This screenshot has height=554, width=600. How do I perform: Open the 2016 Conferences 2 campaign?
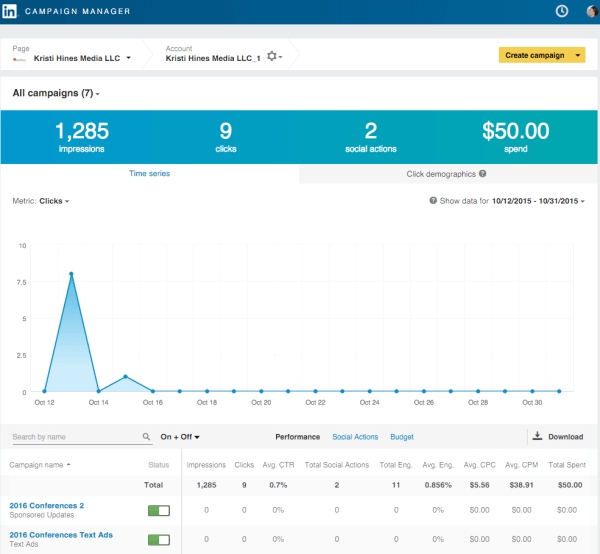coord(47,505)
